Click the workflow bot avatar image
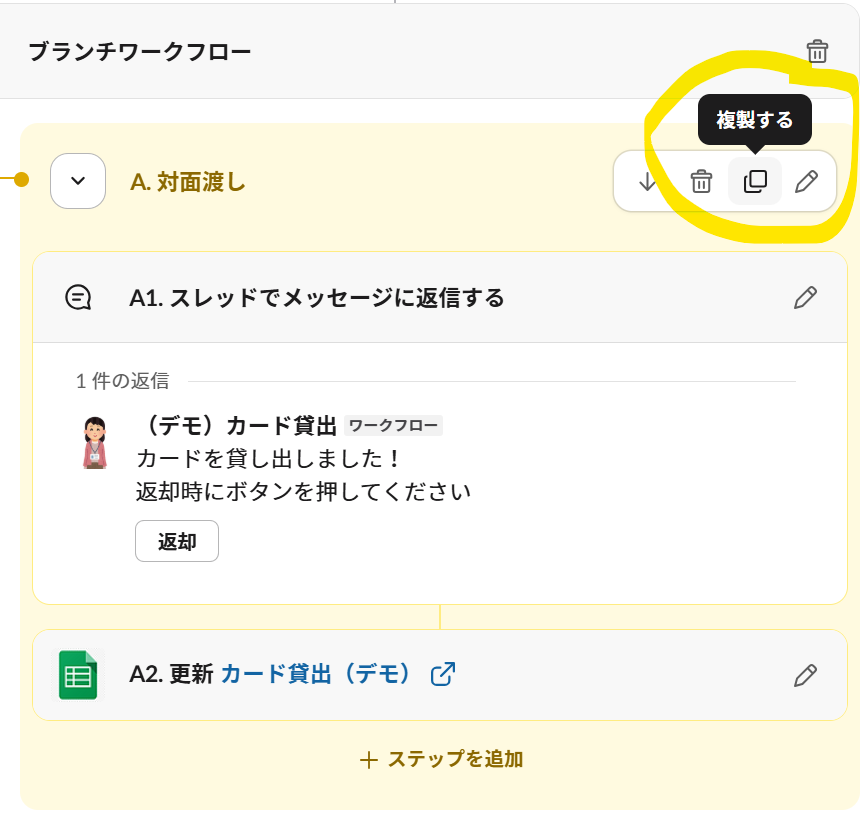Viewport: 862px width, 823px height. point(95,443)
